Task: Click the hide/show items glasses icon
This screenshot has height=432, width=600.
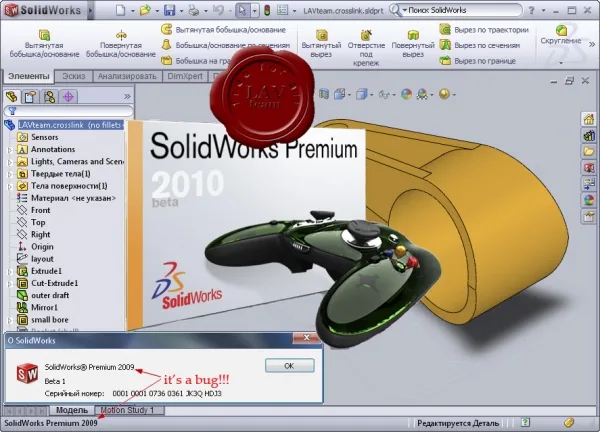Action: [384, 94]
